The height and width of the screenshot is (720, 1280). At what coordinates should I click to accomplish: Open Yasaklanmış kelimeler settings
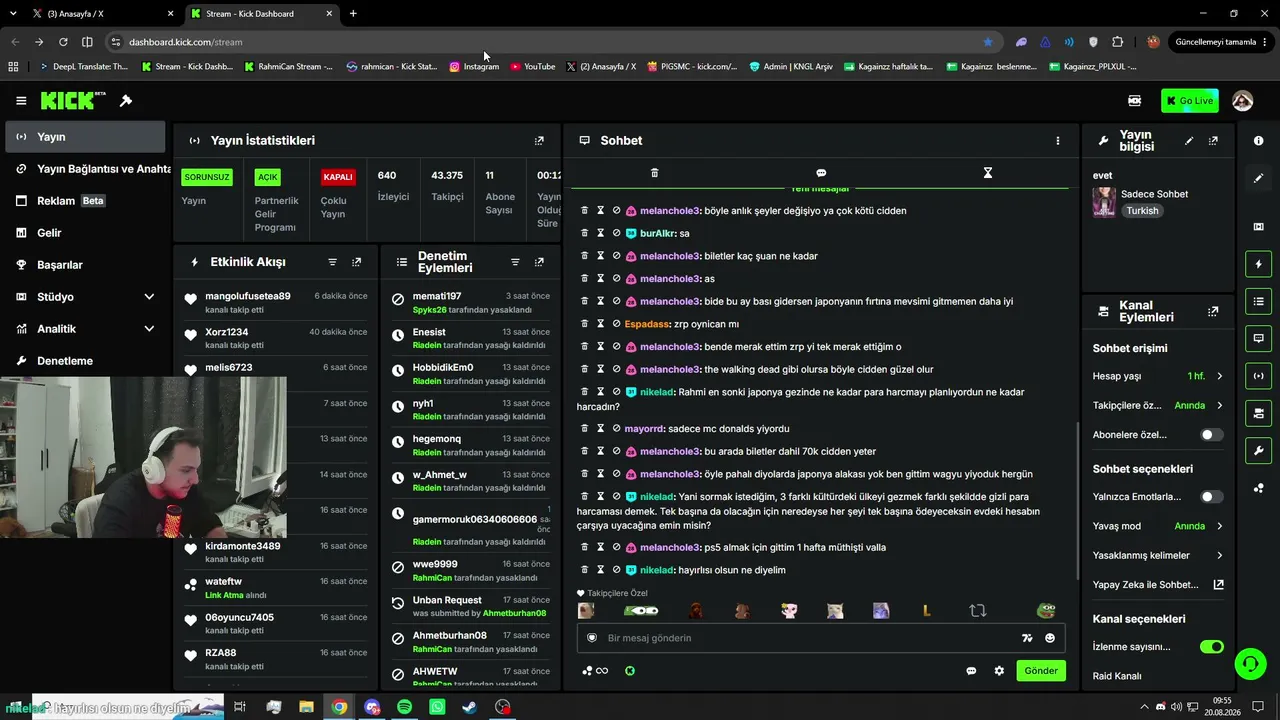1158,555
